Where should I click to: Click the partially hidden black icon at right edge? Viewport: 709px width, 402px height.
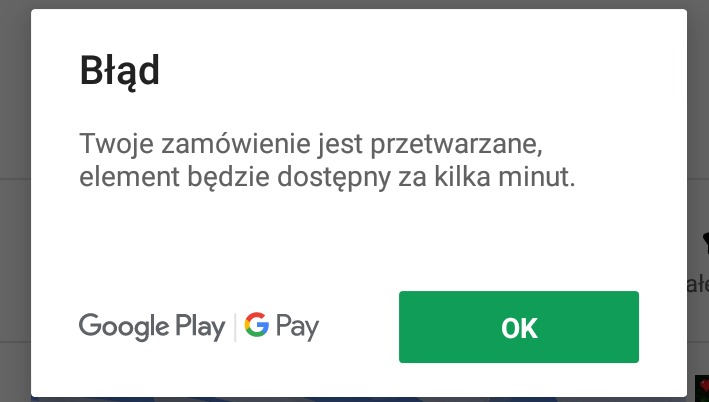705,243
